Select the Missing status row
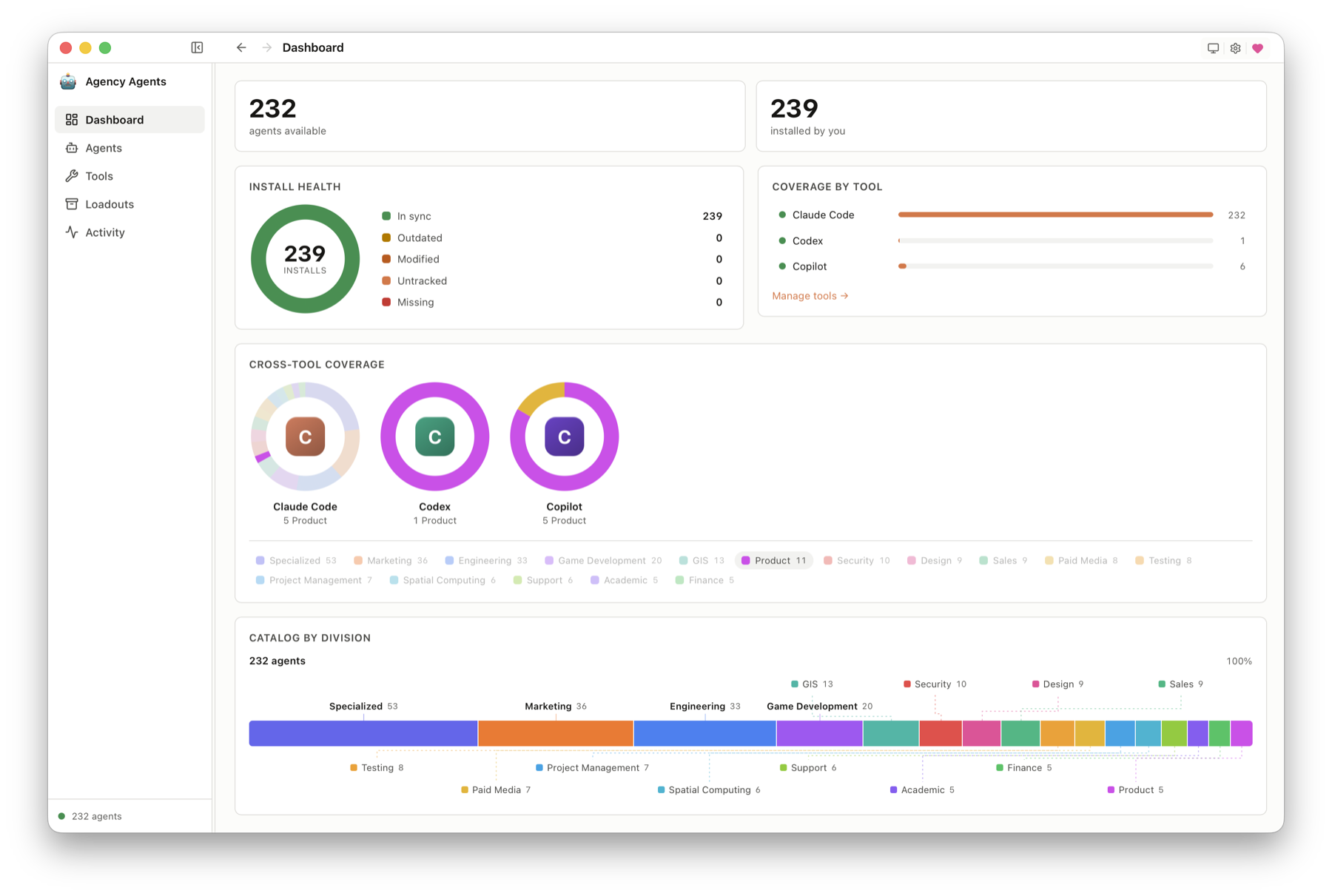The height and width of the screenshot is (896, 1332). point(552,302)
